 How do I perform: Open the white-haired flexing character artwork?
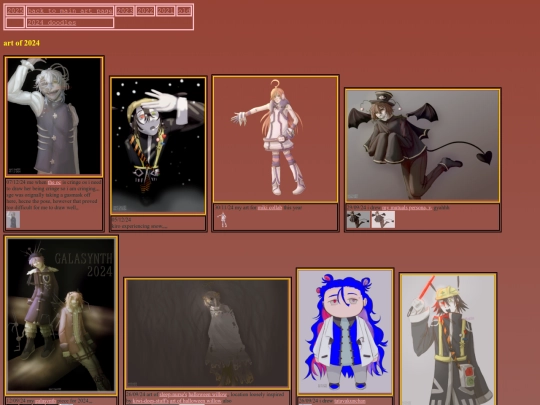(54, 116)
